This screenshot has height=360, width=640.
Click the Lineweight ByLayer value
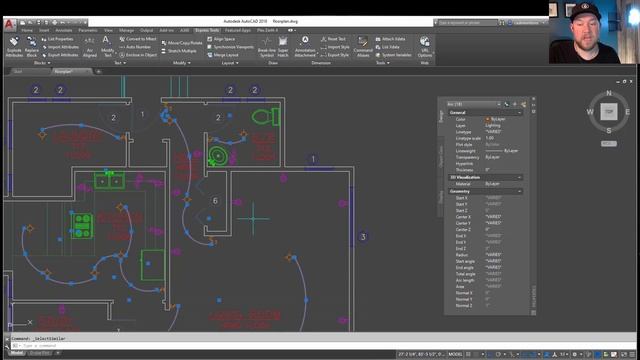point(502,151)
